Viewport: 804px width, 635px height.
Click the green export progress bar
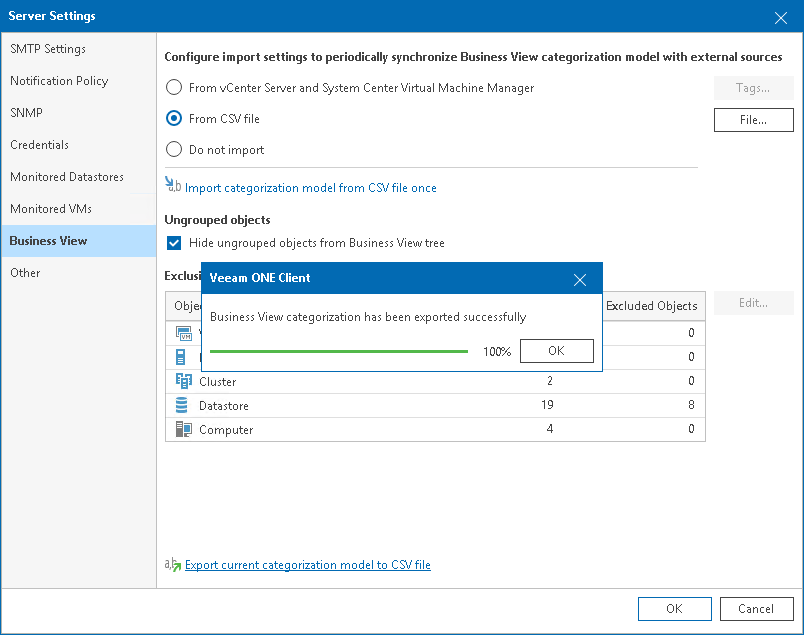click(339, 351)
